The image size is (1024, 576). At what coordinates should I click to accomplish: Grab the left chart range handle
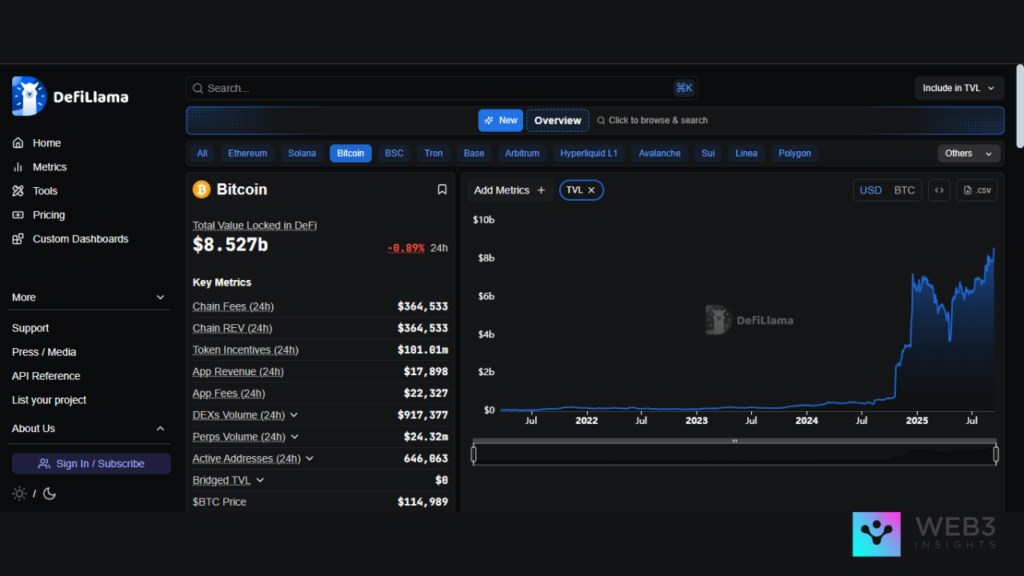pos(473,454)
